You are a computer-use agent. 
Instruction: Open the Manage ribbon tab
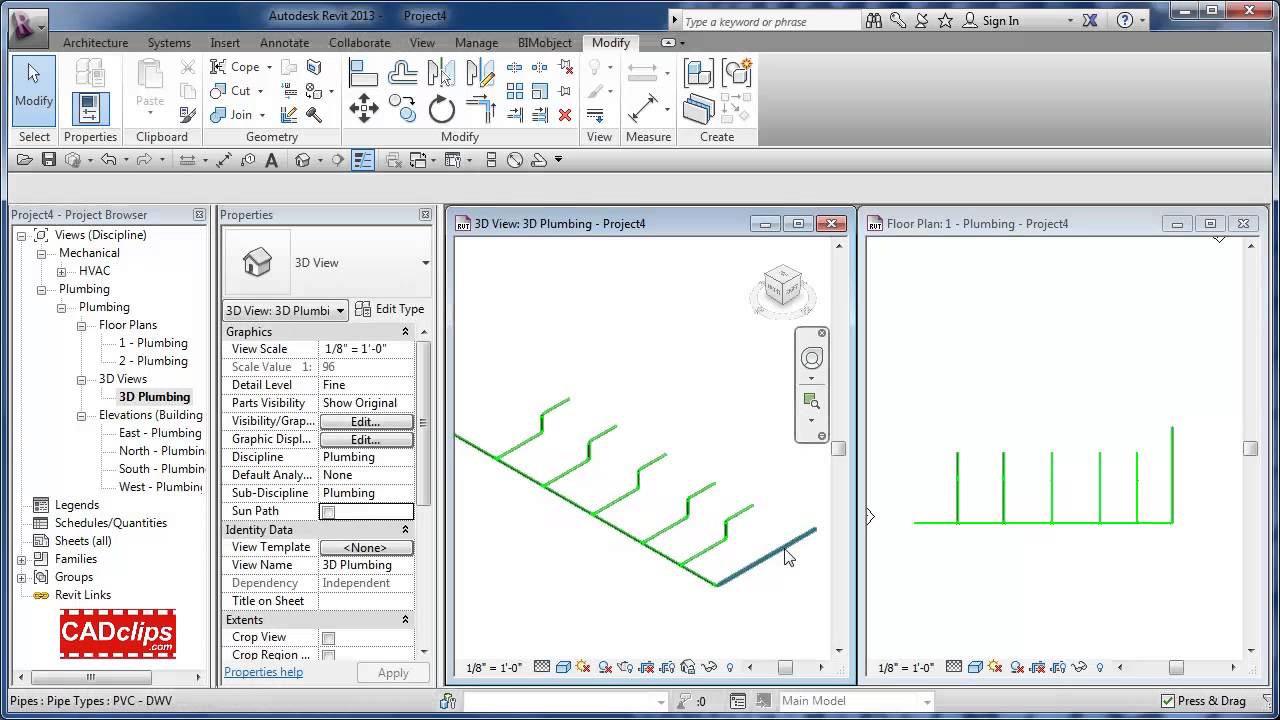[x=476, y=43]
